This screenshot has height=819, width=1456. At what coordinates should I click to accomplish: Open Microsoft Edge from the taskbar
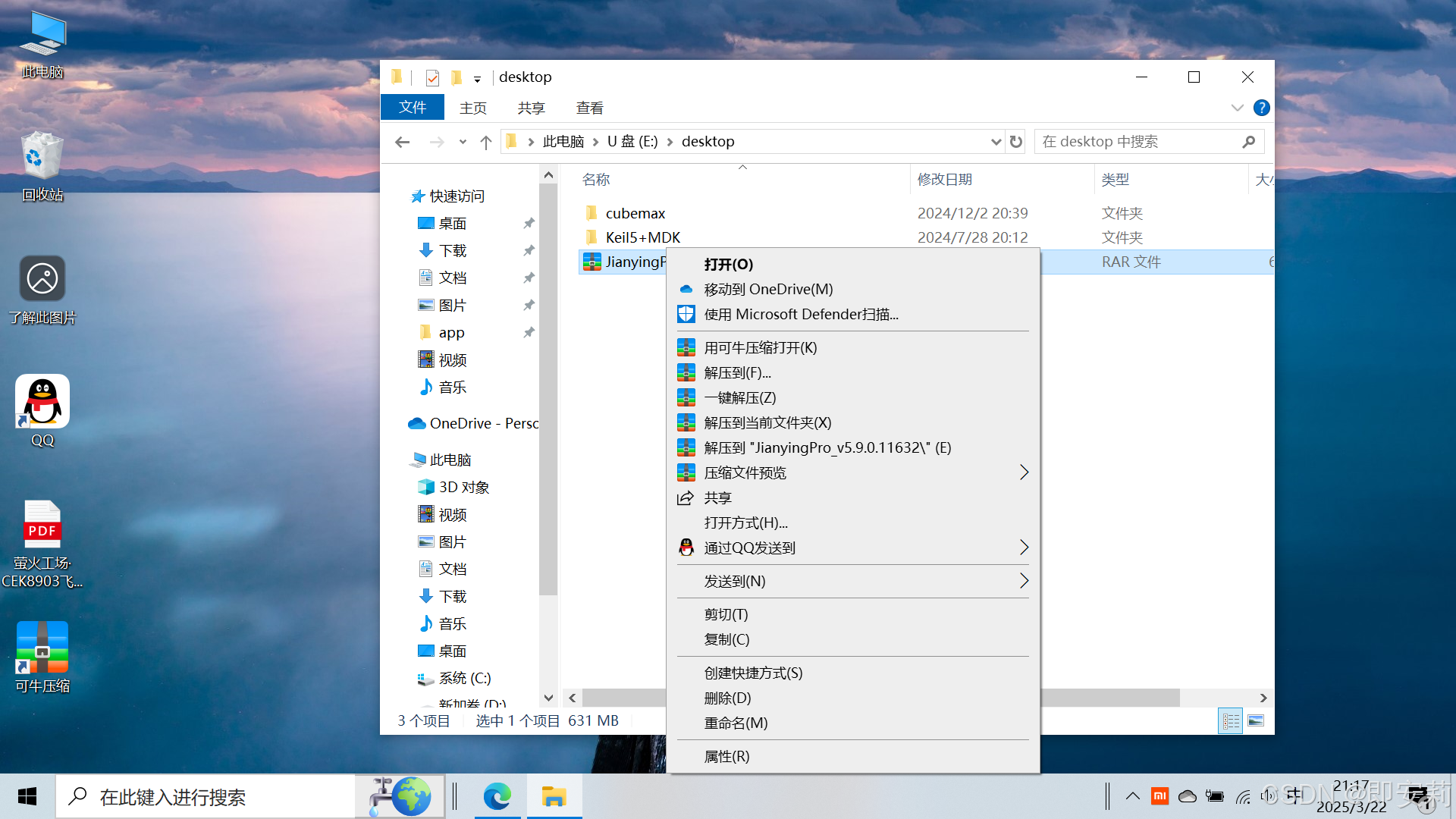(497, 796)
